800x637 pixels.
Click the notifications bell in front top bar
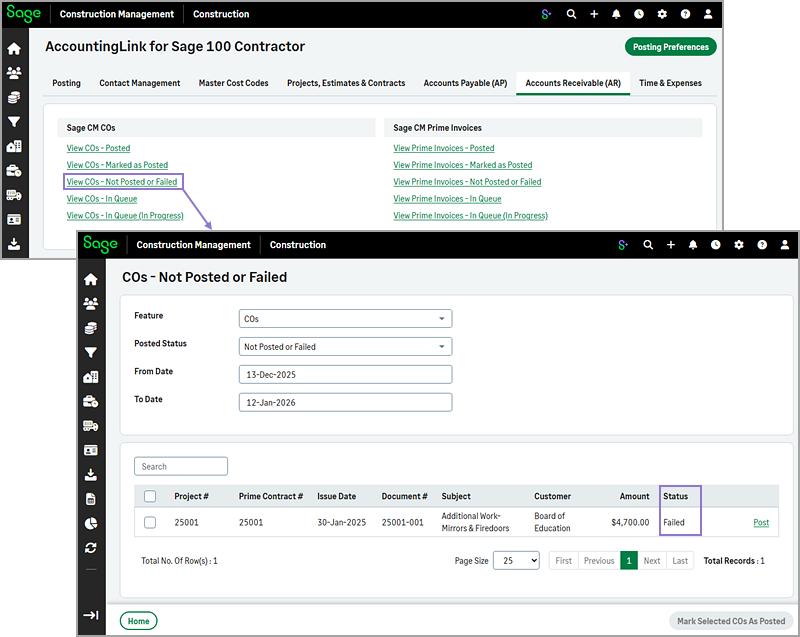click(x=693, y=244)
